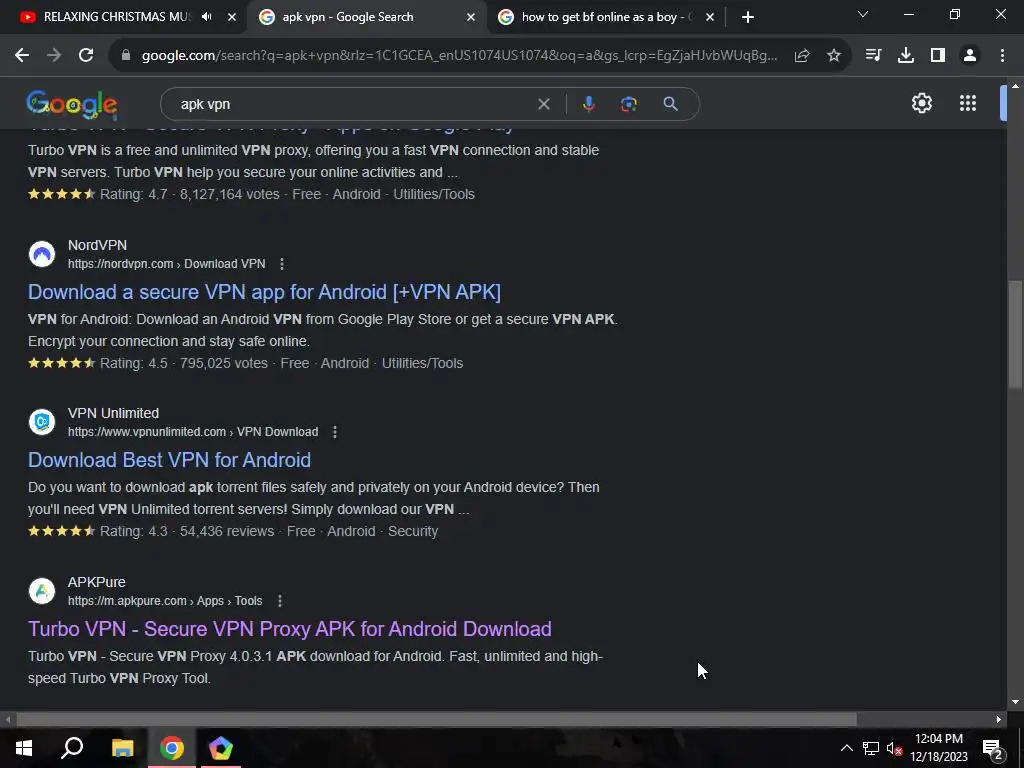1024x768 pixels.
Task: Open the VPN Unlimited result more-options menu
Action: point(334,432)
